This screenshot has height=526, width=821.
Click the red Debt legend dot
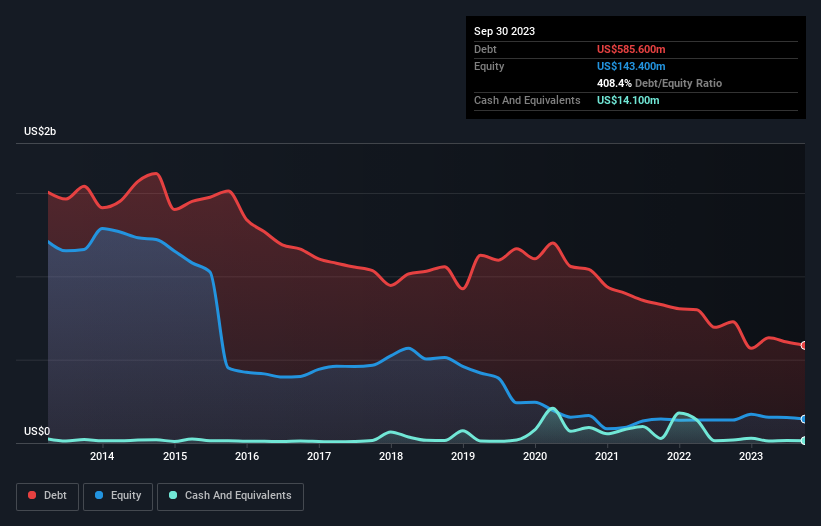(32, 495)
